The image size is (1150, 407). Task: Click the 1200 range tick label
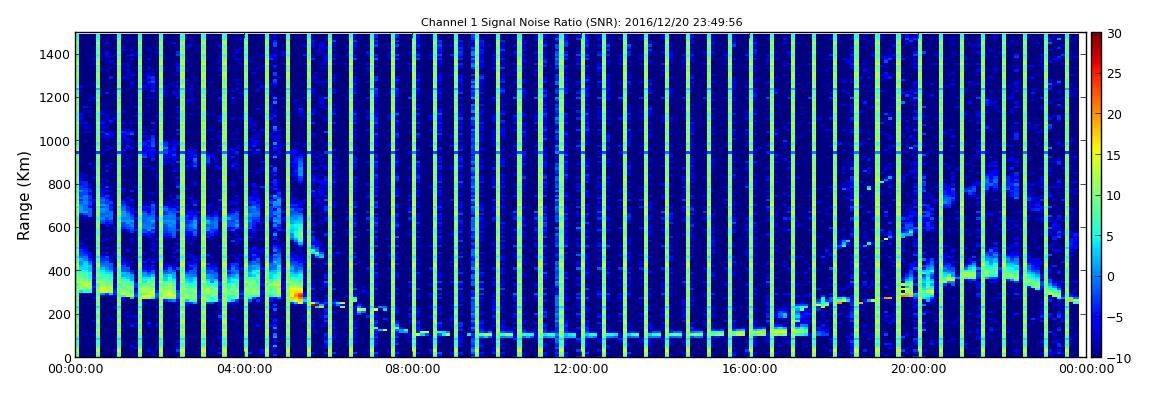point(56,98)
